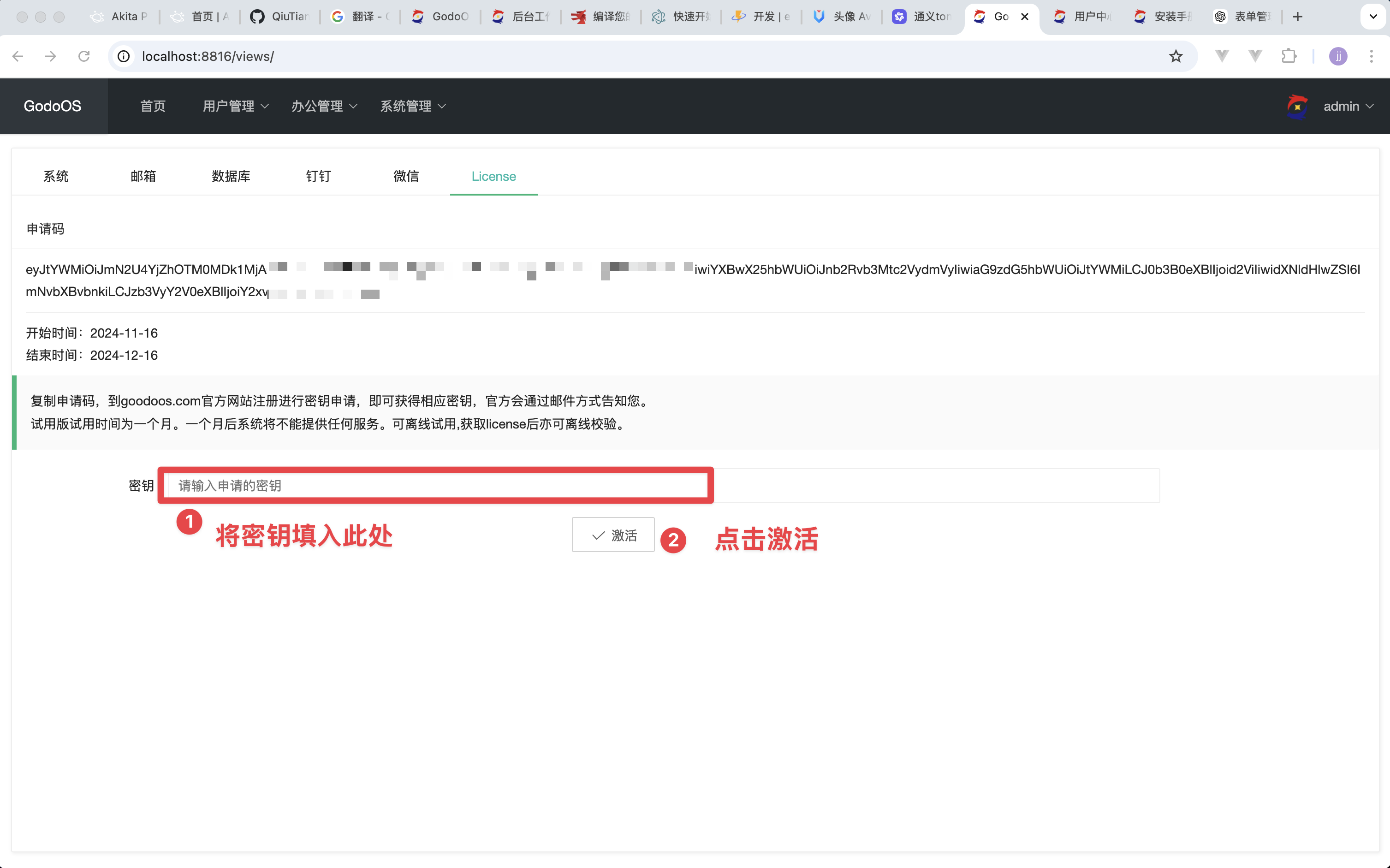Image resolution: width=1390 pixels, height=868 pixels.
Task: Click the GodoOS logo
Action: click(53, 106)
